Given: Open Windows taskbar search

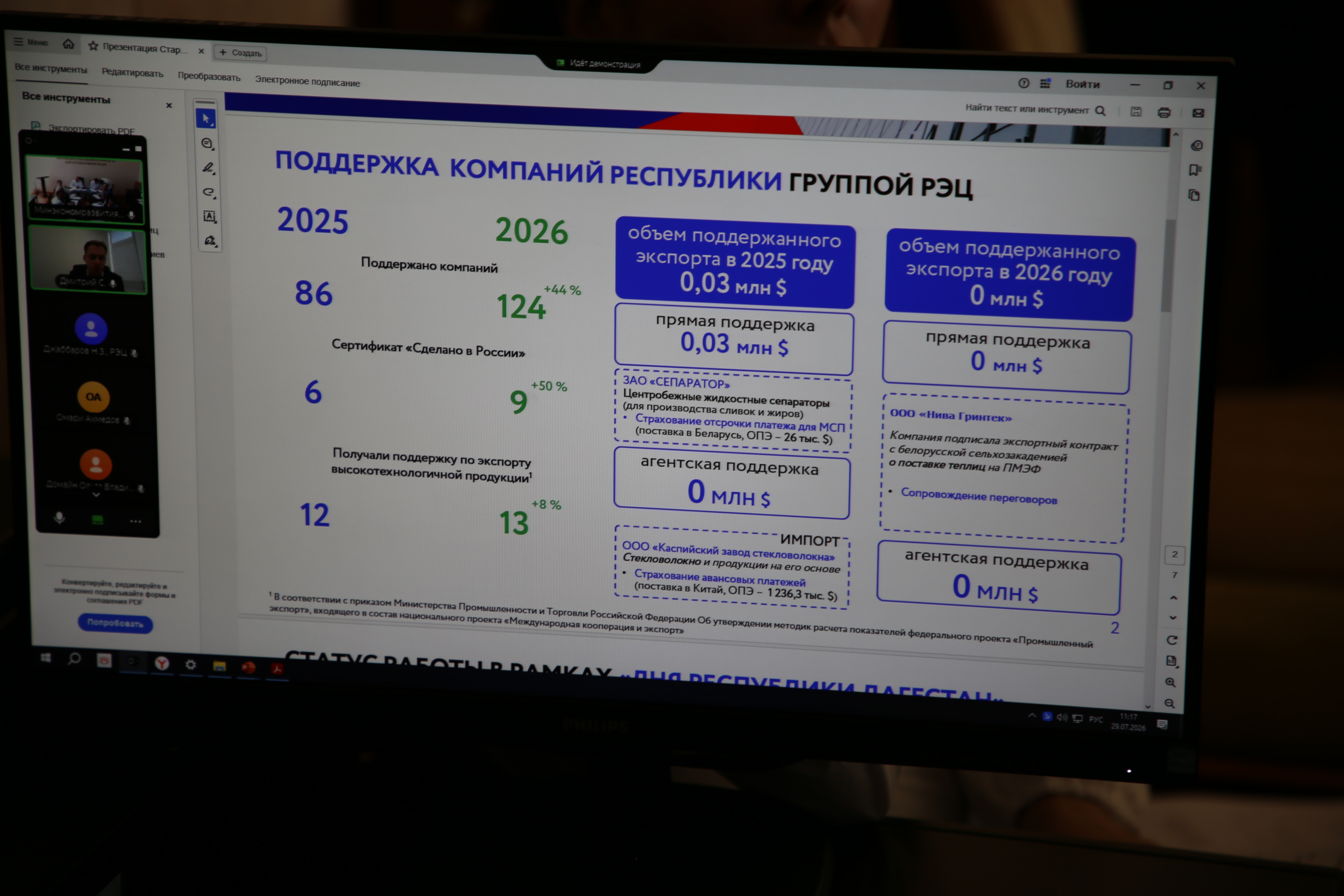Looking at the screenshot, I should pyautogui.click(x=74, y=659).
